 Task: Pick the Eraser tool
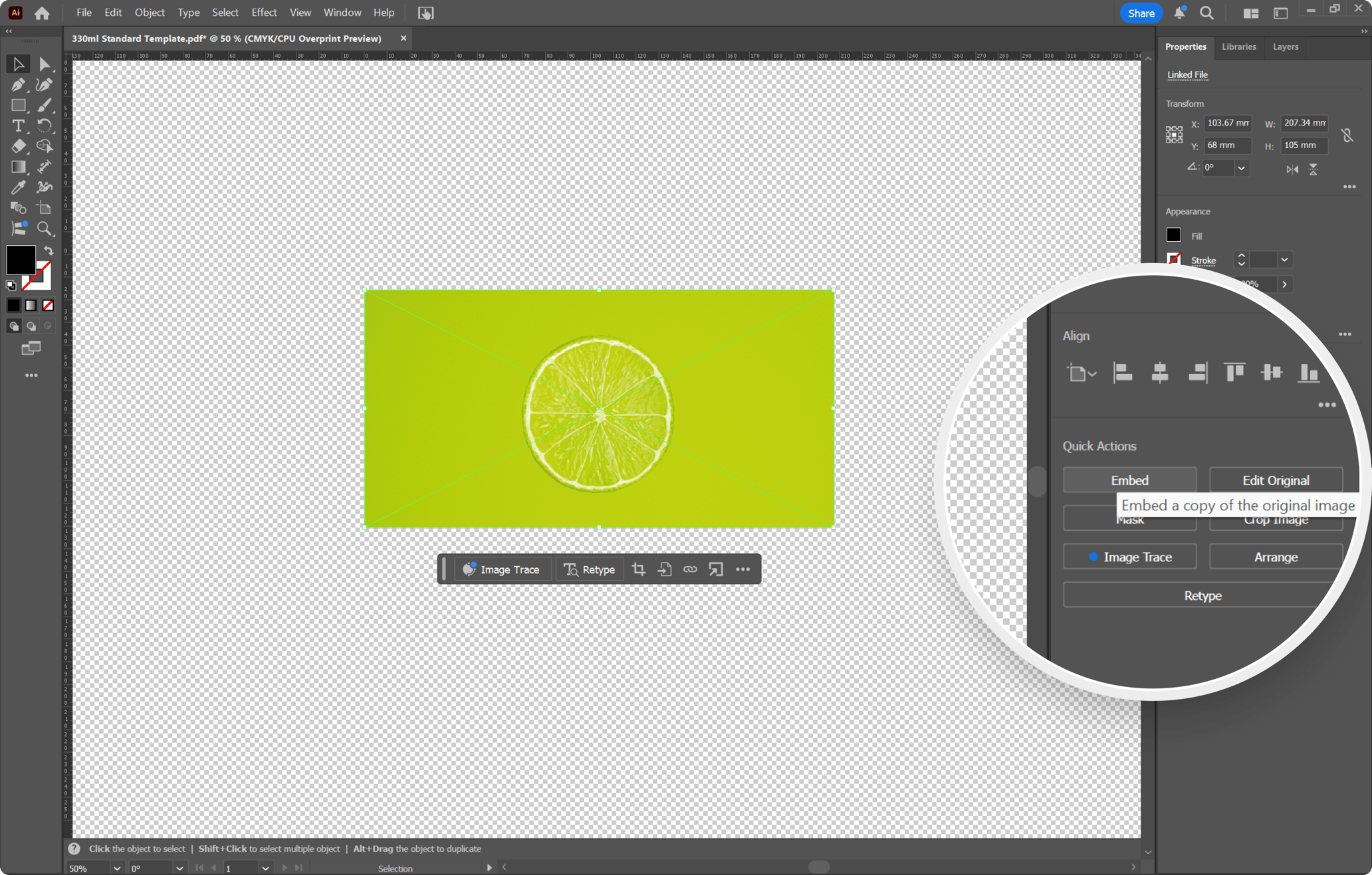[18, 146]
